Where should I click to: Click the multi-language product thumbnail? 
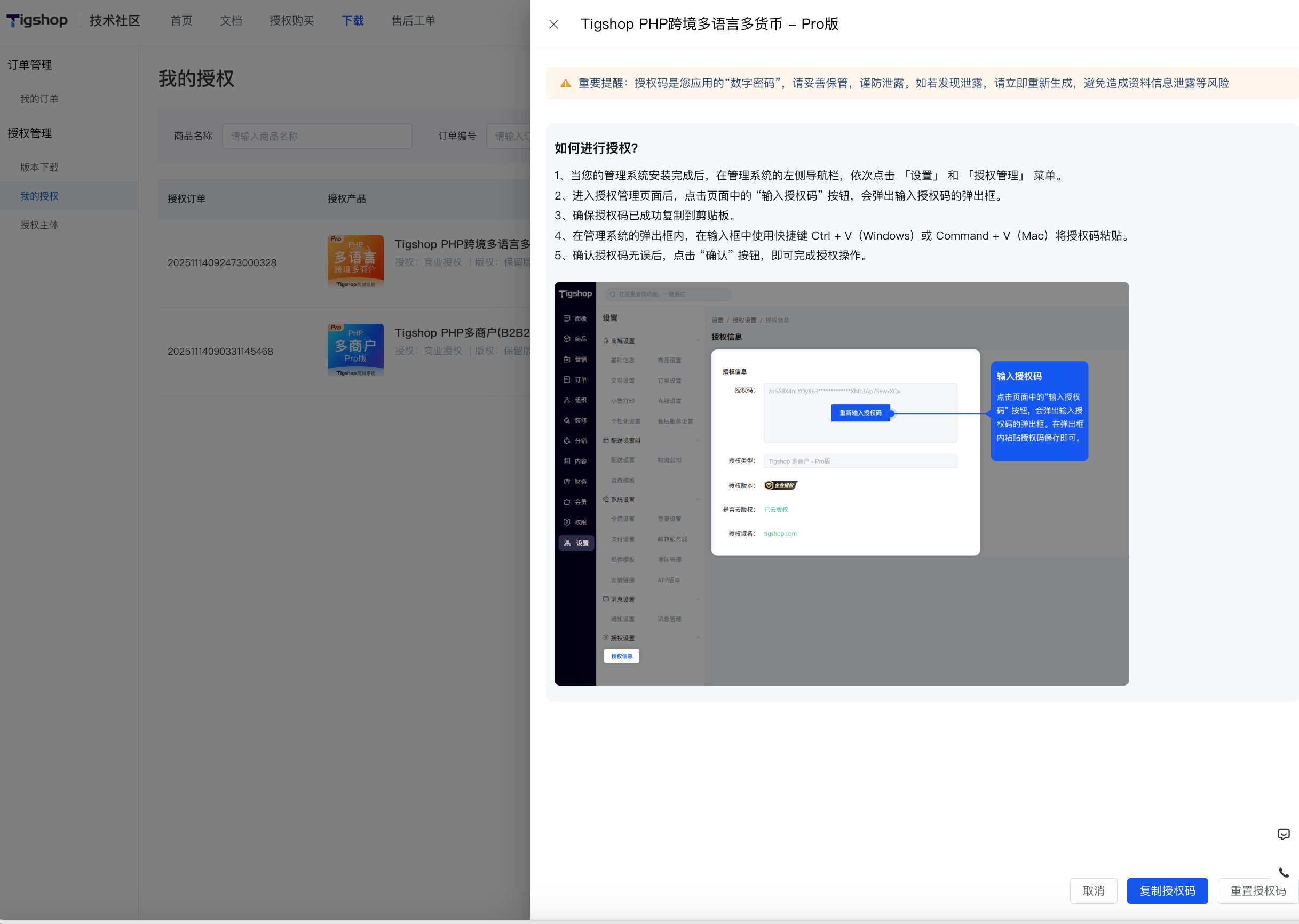tap(355, 262)
